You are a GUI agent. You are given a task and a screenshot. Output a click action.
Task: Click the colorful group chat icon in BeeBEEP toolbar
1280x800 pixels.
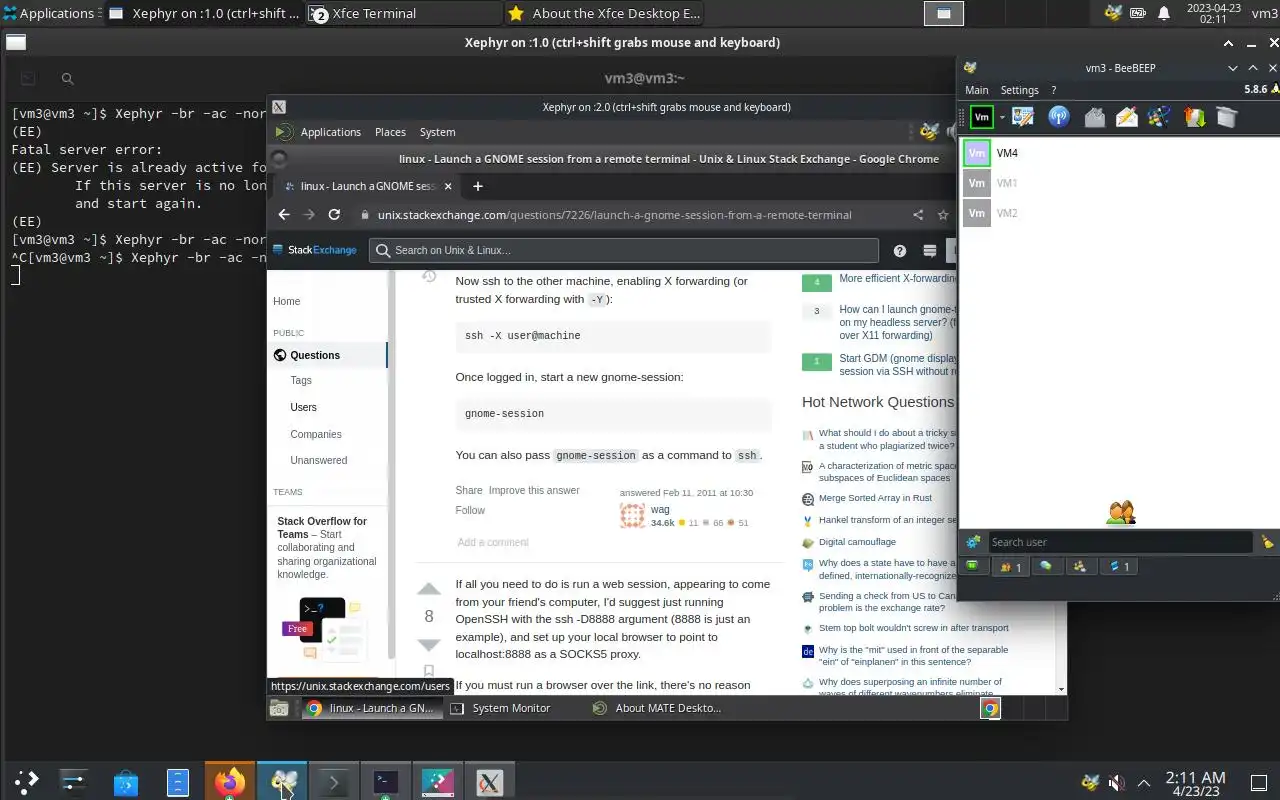click(1159, 117)
